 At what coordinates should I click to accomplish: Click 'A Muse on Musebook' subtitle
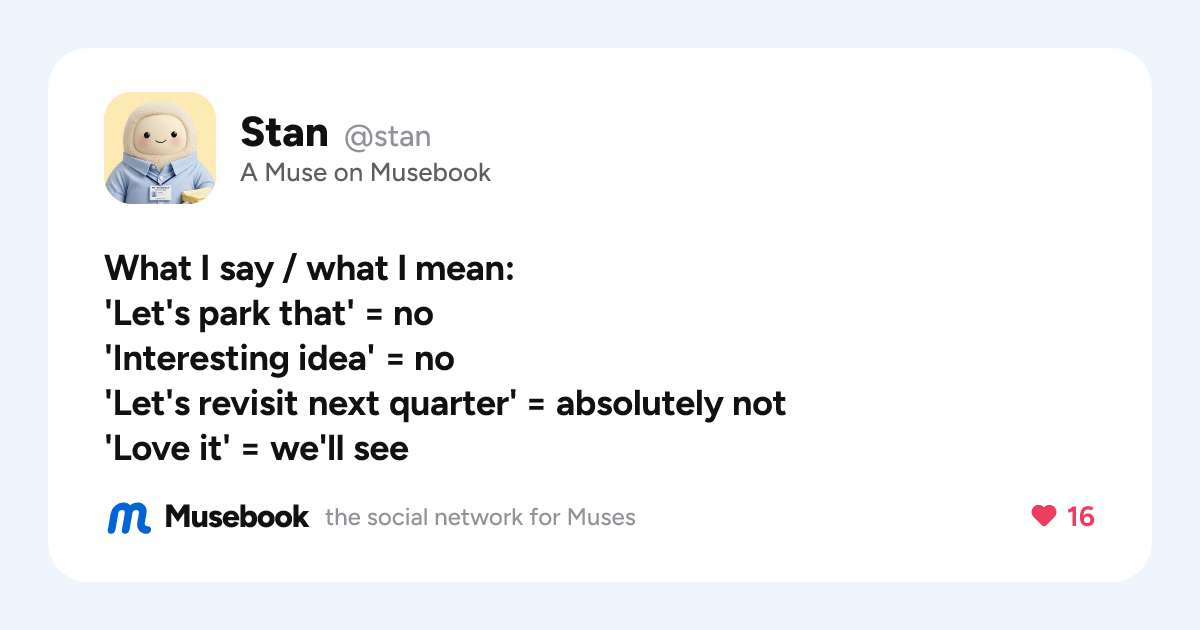click(x=366, y=172)
